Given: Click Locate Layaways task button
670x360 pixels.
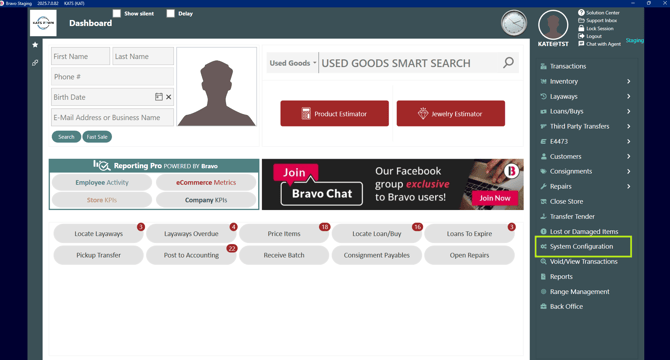Looking at the screenshot, I should [98, 234].
